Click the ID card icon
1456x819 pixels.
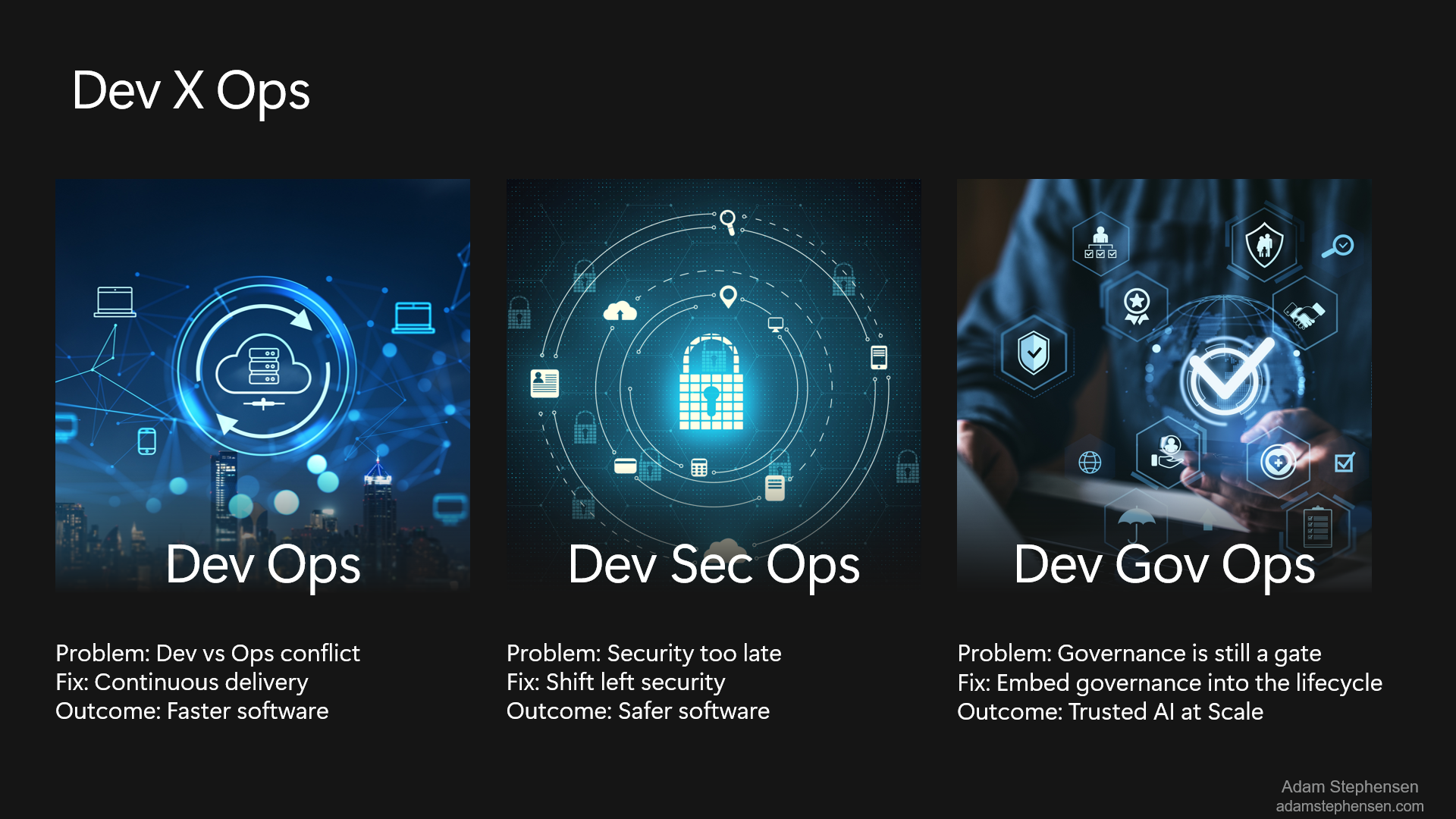544,383
